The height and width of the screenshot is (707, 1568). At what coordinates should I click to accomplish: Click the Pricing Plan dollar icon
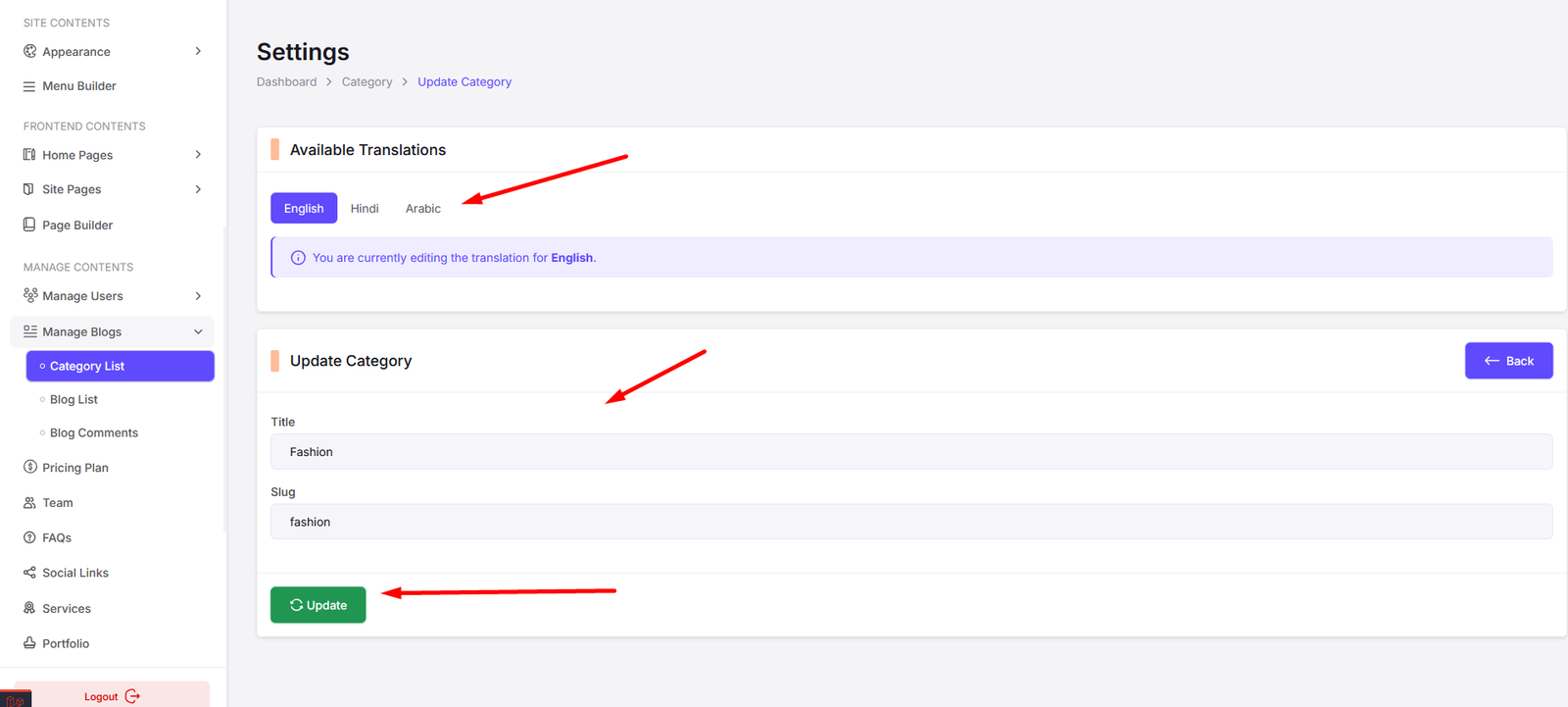29,467
